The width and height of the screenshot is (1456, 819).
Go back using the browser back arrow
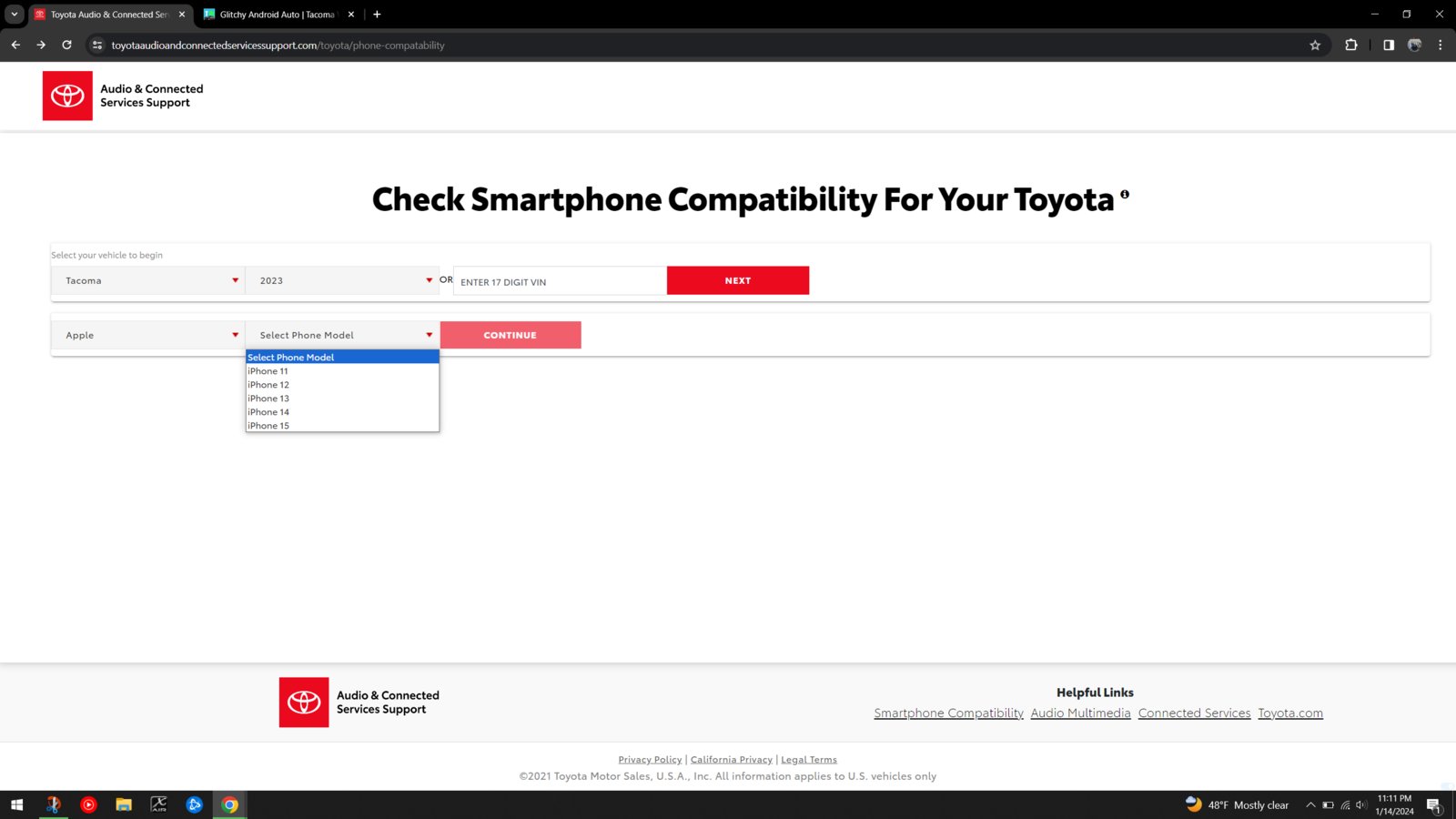[15, 45]
